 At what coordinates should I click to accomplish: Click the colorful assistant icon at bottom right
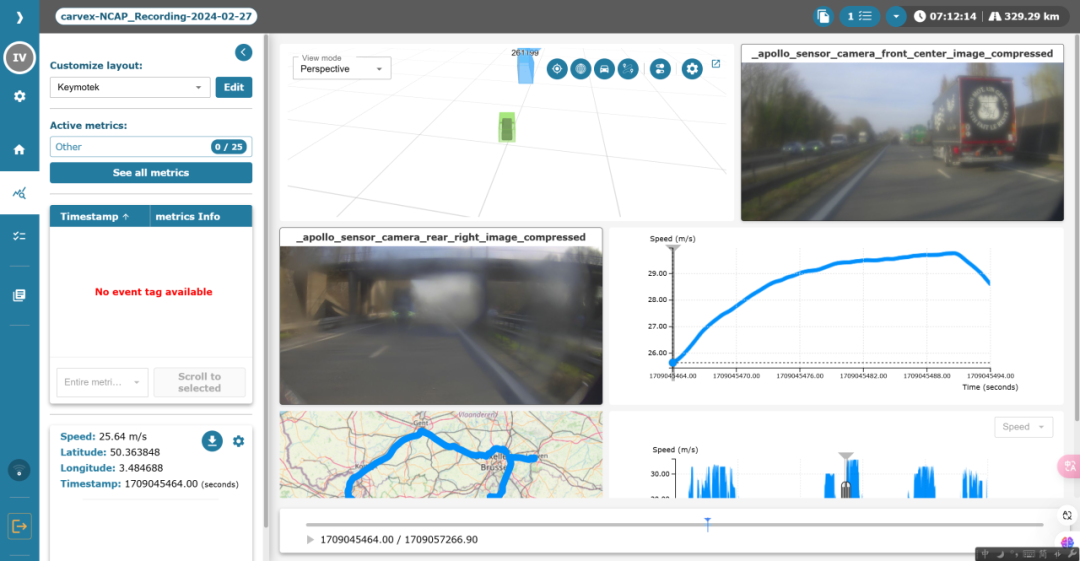(1067, 543)
